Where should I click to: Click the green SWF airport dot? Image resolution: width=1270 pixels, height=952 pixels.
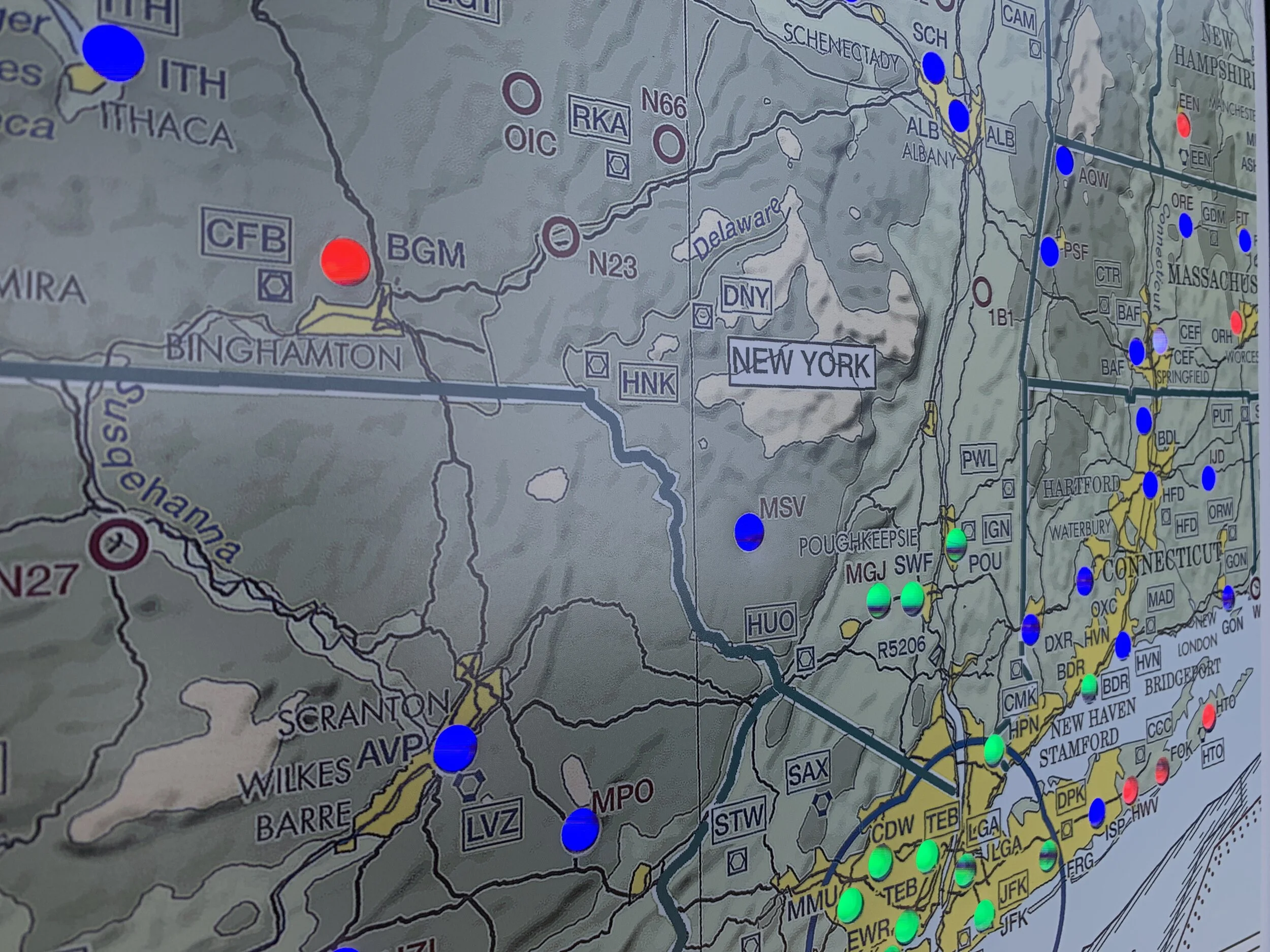912,598
